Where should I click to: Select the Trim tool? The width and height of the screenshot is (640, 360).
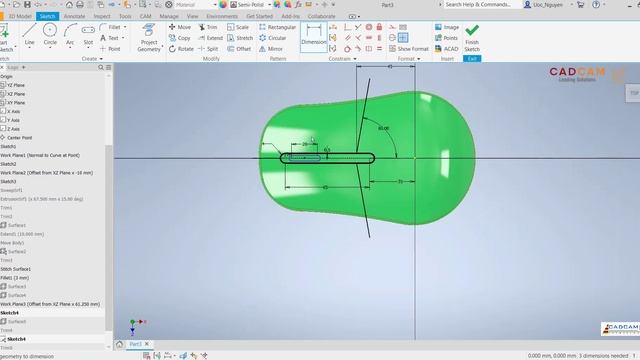tap(208, 27)
